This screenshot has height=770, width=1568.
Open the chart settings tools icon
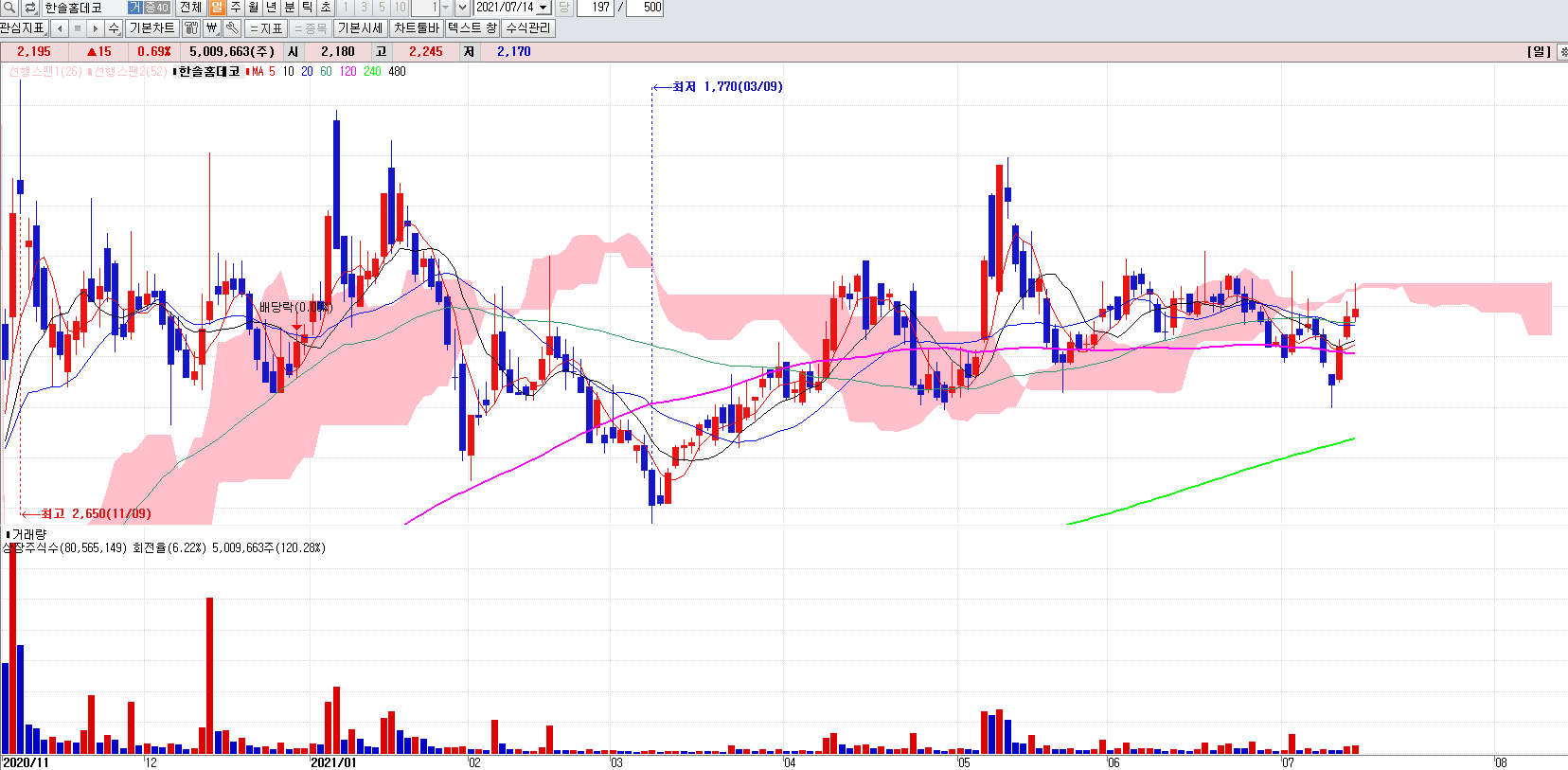(191, 28)
